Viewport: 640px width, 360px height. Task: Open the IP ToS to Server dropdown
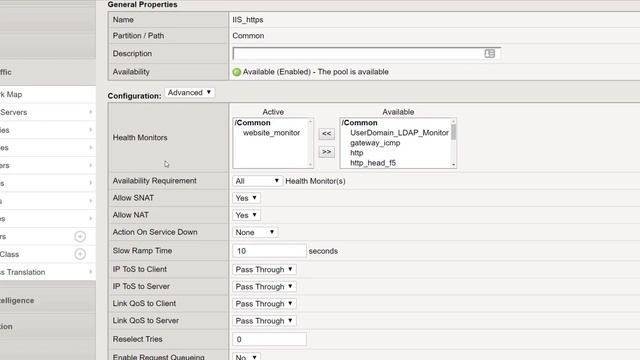coord(264,287)
